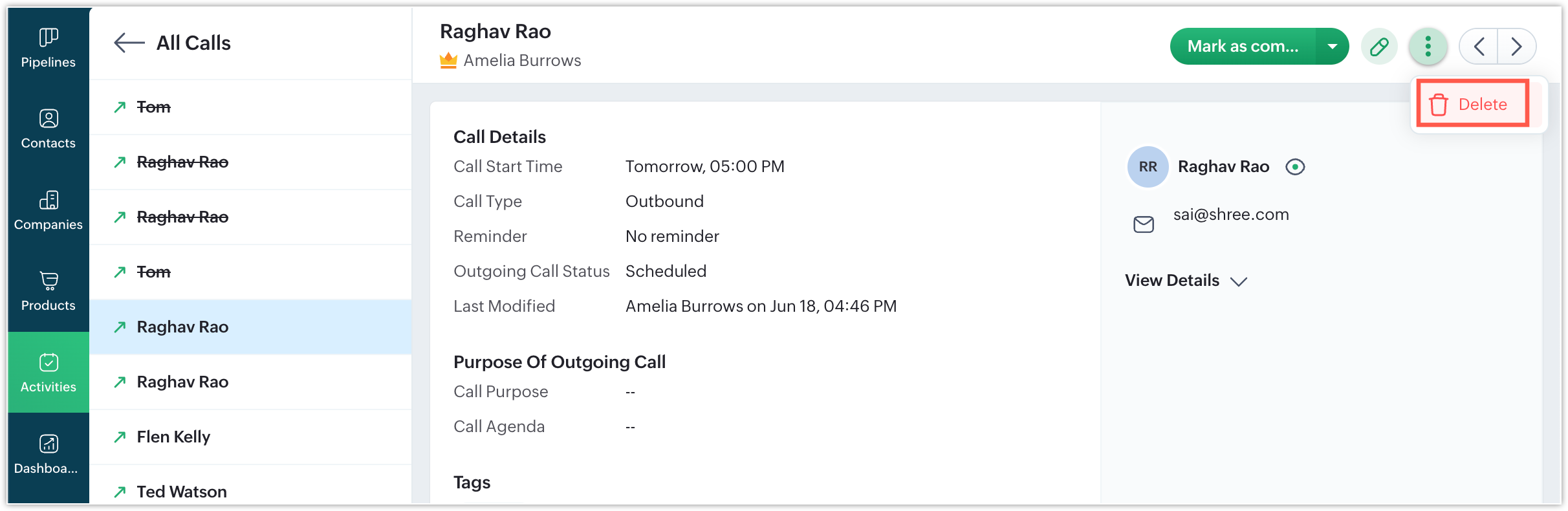Open Products from the sidebar
The width and height of the screenshot is (1568, 511).
(x=49, y=291)
